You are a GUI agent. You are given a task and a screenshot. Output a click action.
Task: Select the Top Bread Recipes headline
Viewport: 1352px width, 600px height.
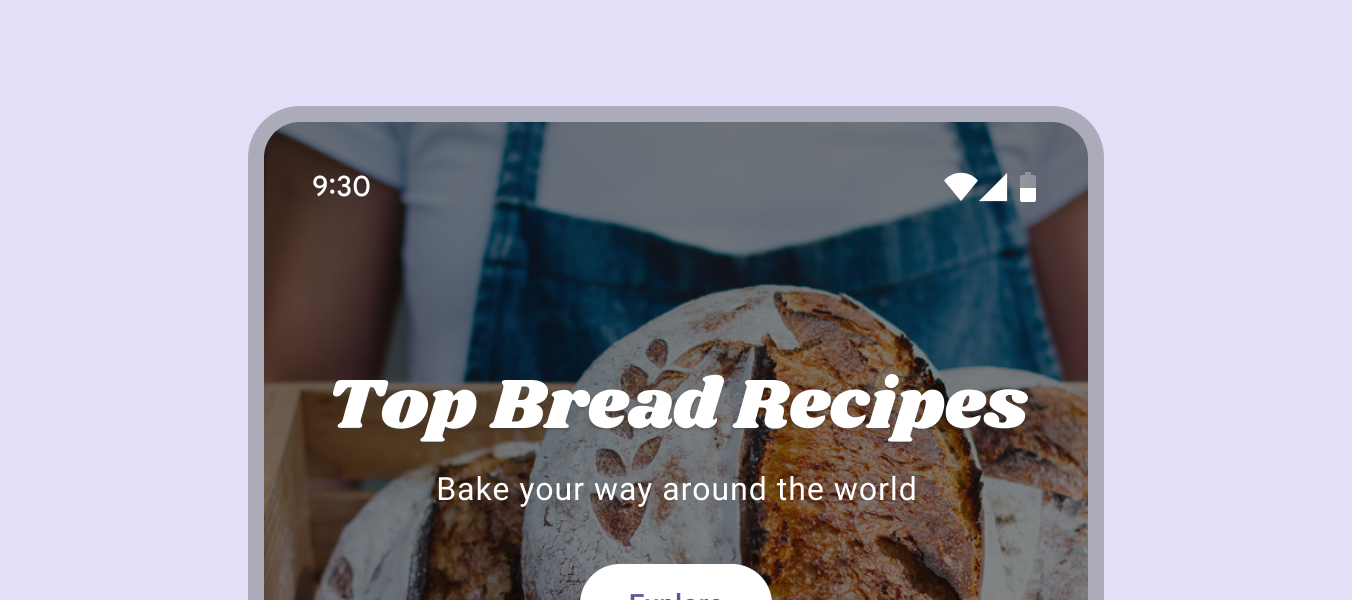679,405
